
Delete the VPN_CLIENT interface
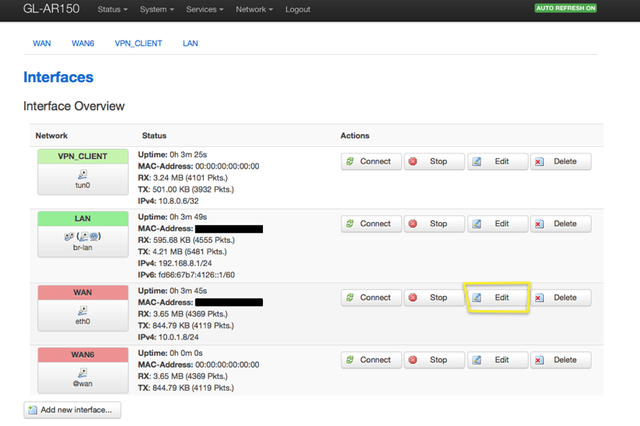561,162
